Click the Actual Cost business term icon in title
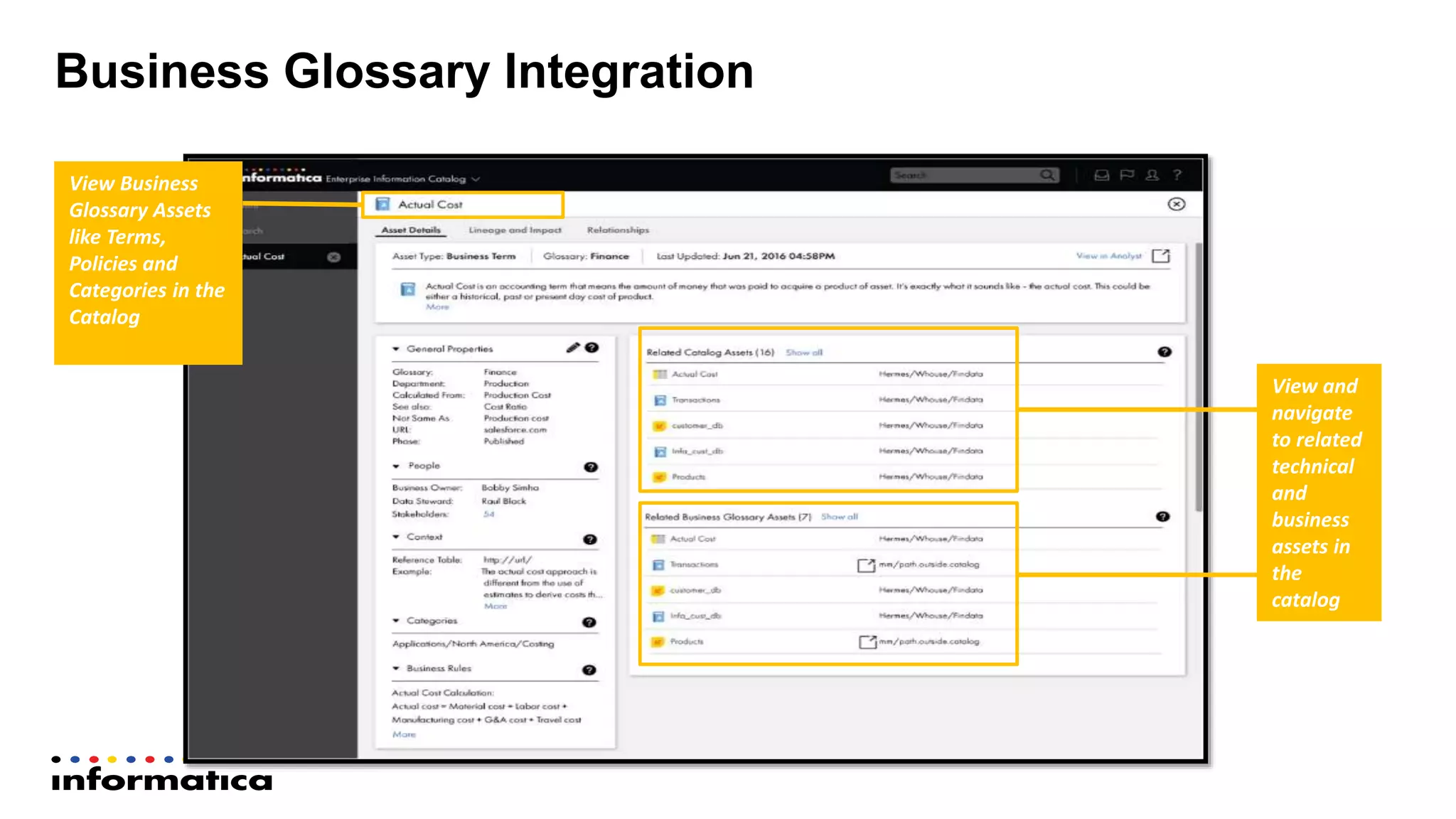 382,204
